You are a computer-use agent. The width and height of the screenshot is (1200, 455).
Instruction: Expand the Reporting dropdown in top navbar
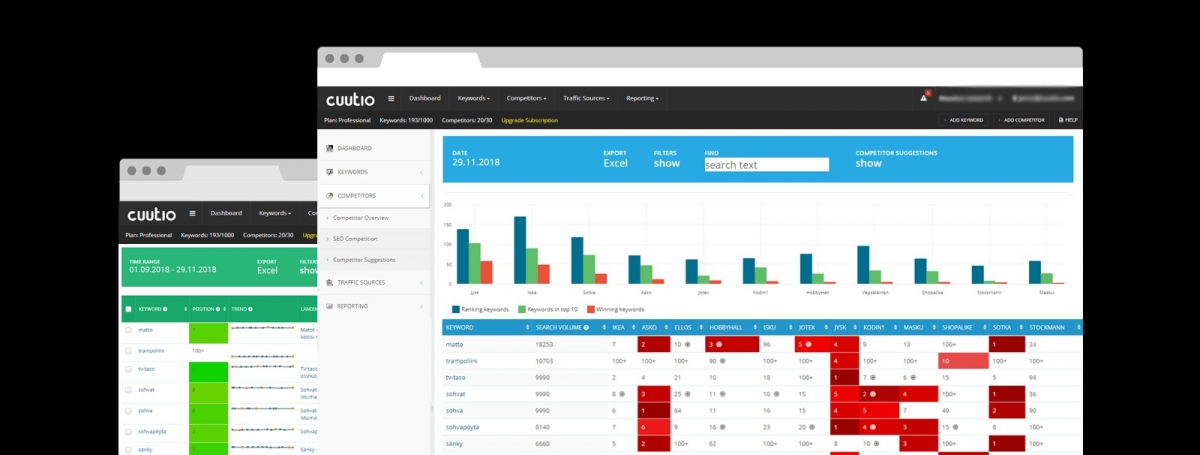click(x=642, y=99)
